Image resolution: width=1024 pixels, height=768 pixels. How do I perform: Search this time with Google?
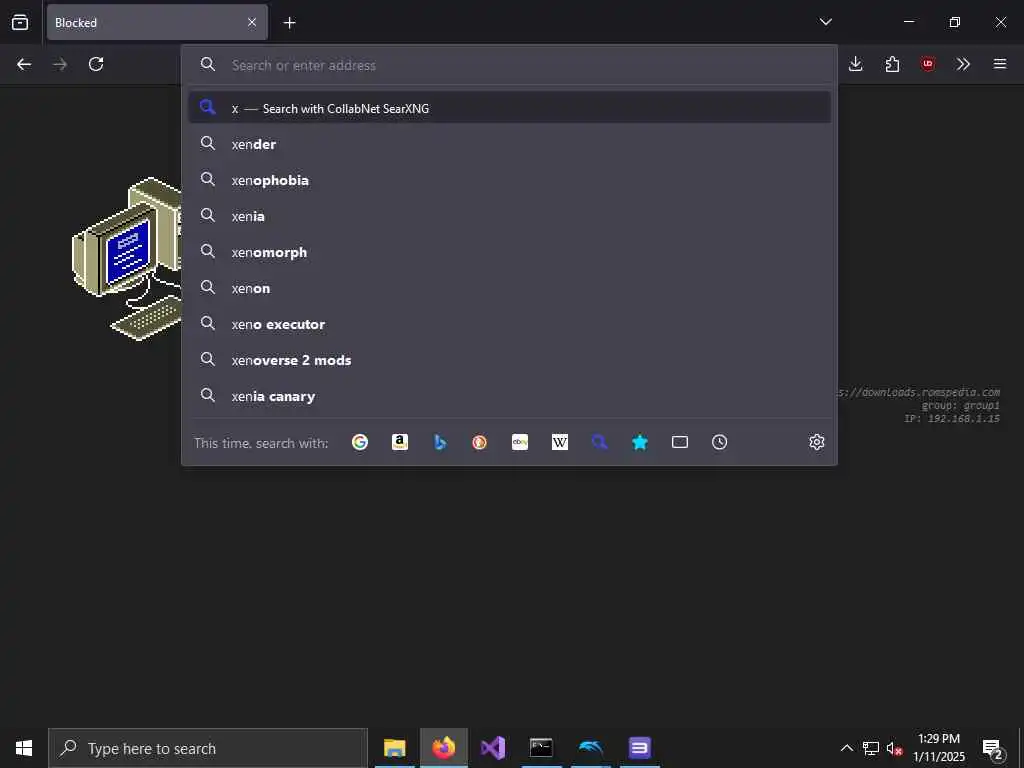pyautogui.click(x=360, y=442)
